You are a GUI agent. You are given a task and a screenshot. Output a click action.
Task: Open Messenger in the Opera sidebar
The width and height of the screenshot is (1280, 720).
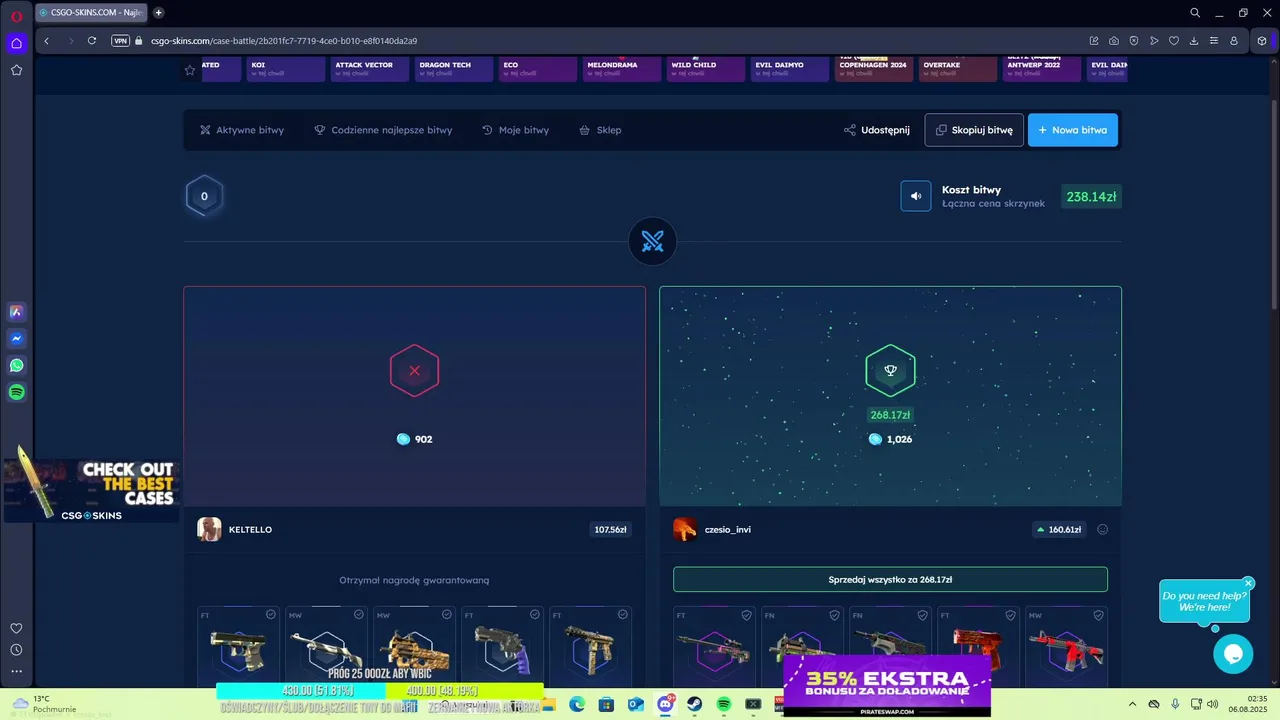click(16, 338)
